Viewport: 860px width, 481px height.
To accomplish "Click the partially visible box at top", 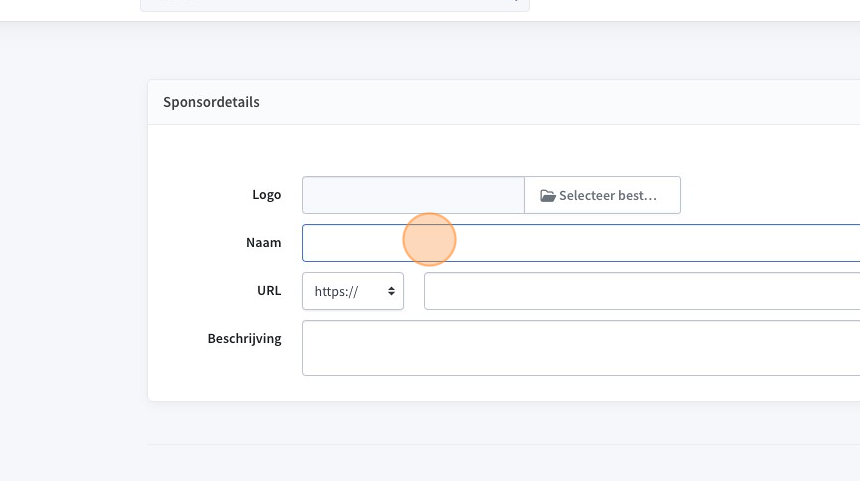I will pyautogui.click(x=335, y=5).
